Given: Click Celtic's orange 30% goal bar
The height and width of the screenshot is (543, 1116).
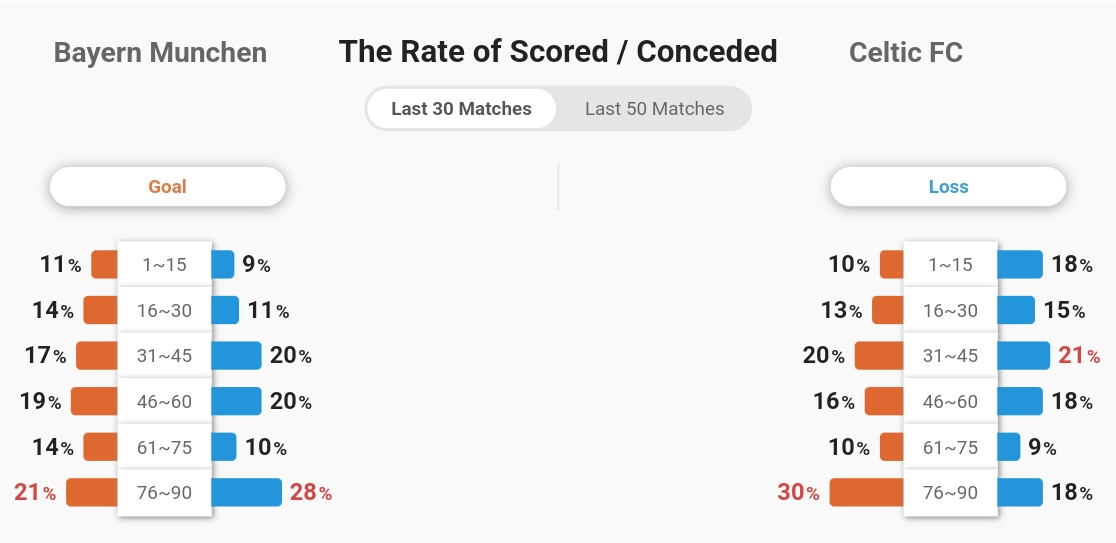Looking at the screenshot, I should coord(867,492).
